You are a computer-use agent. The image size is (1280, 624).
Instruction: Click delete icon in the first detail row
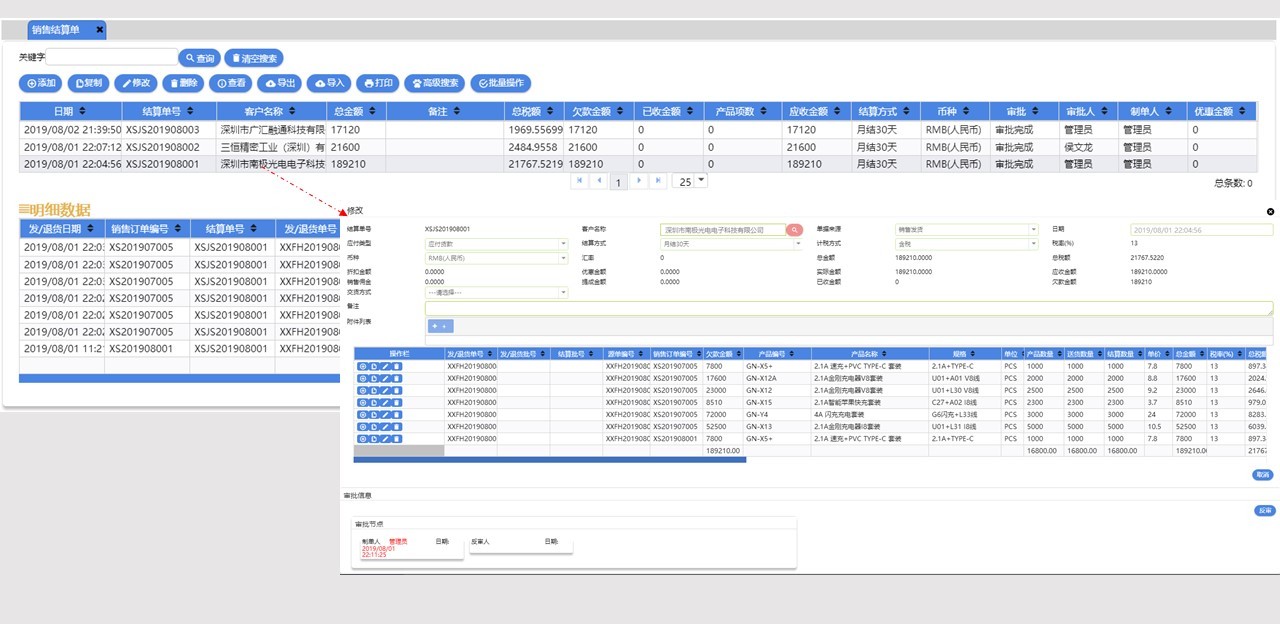397,367
